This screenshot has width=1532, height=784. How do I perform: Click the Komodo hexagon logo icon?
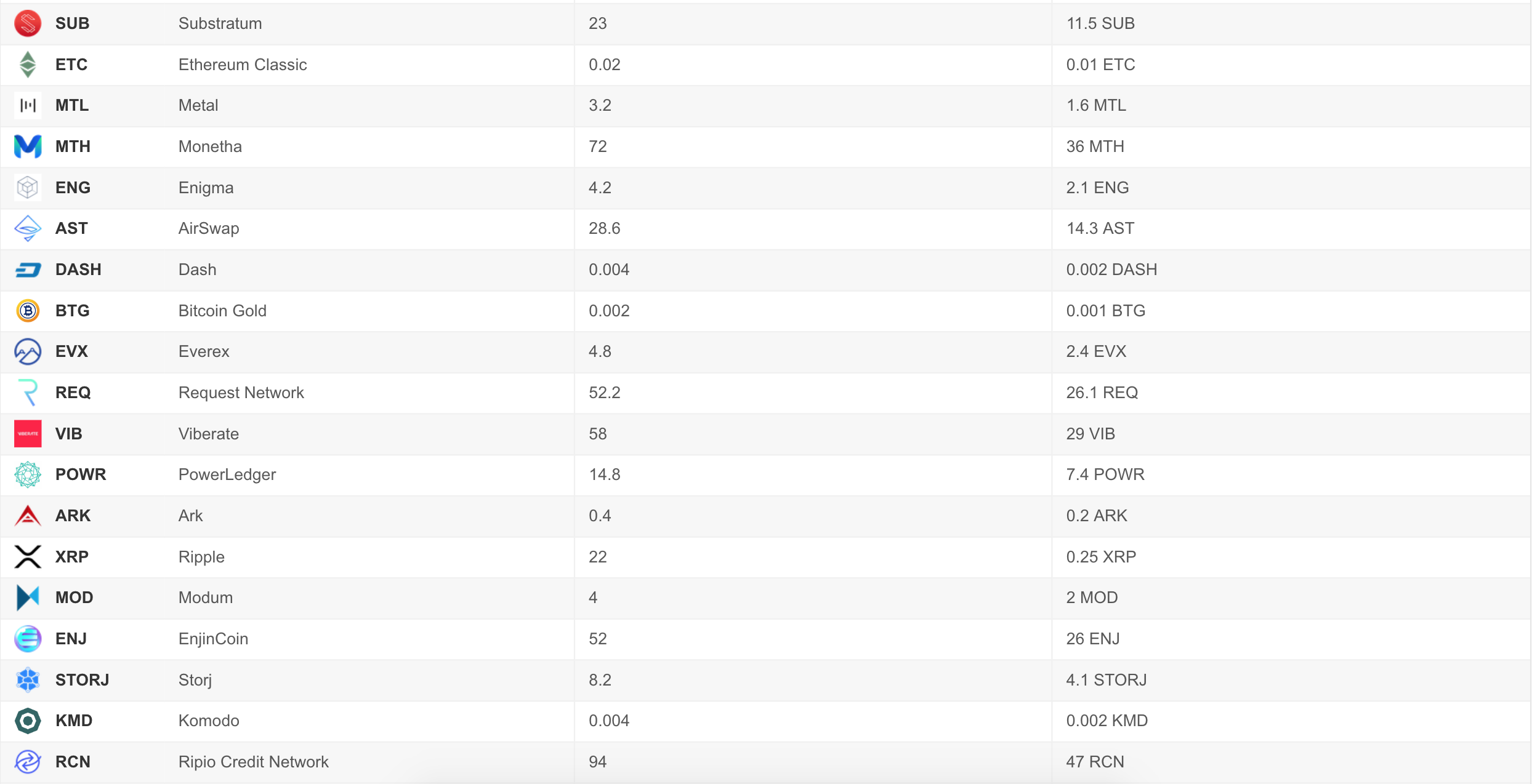point(28,721)
